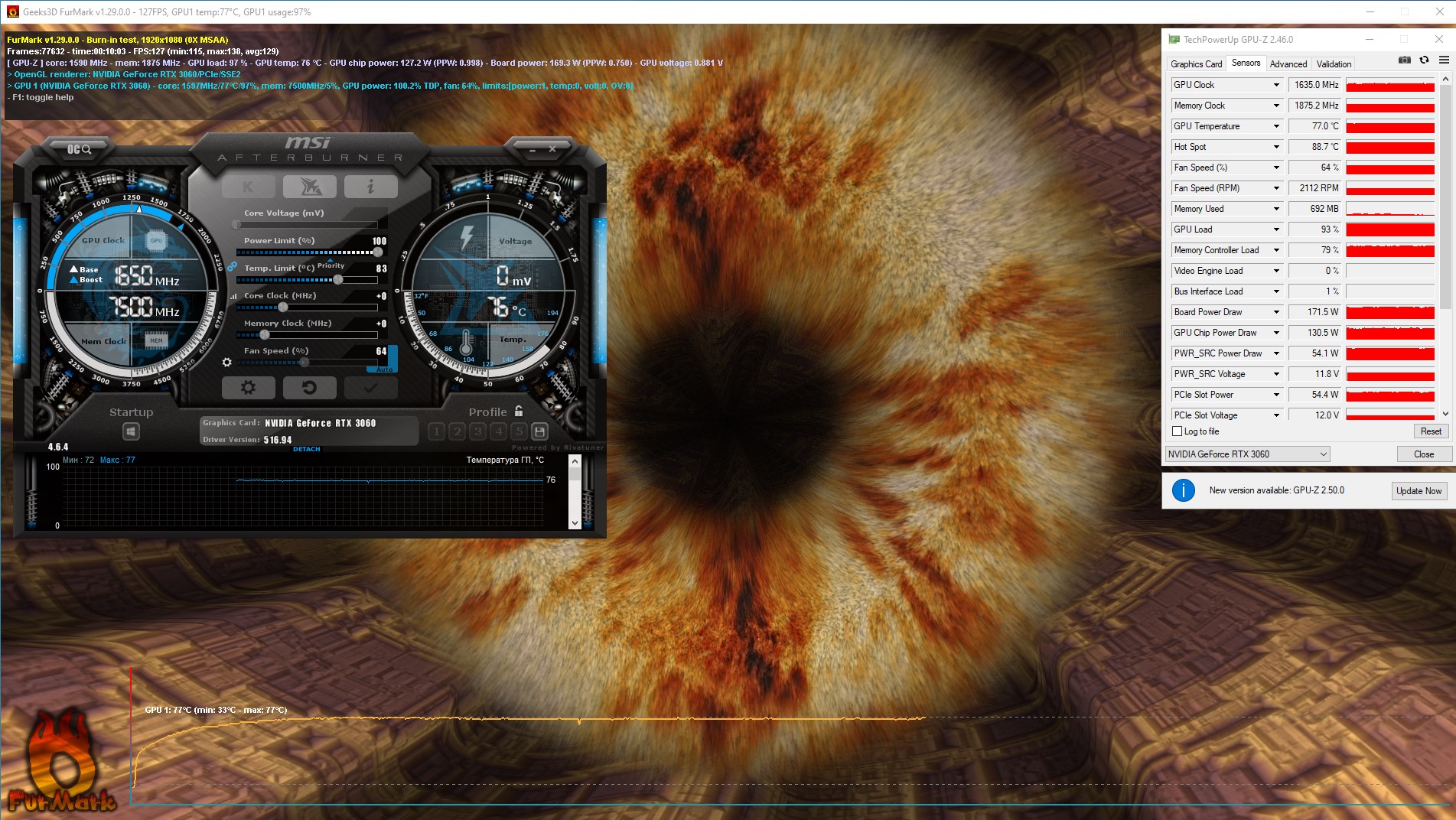Open Afterburner settings gear button
The height and width of the screenshot is (820, 1456).
248,388
